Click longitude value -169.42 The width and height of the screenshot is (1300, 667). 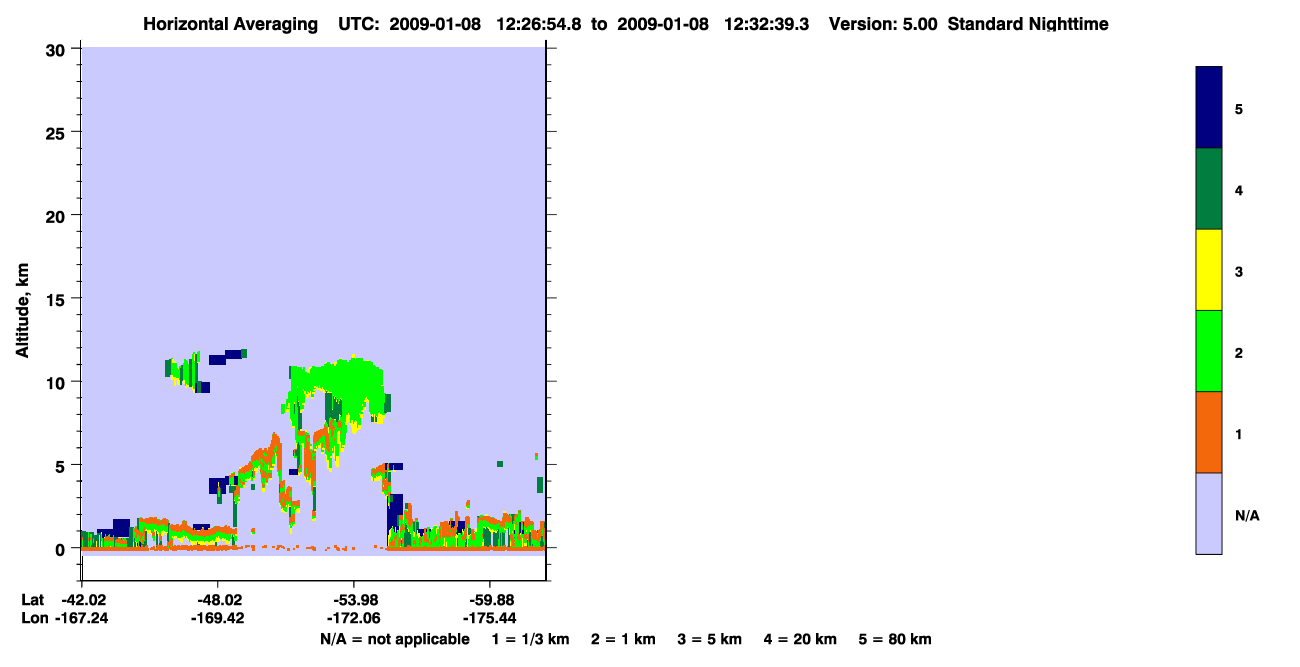pos(218,618)
